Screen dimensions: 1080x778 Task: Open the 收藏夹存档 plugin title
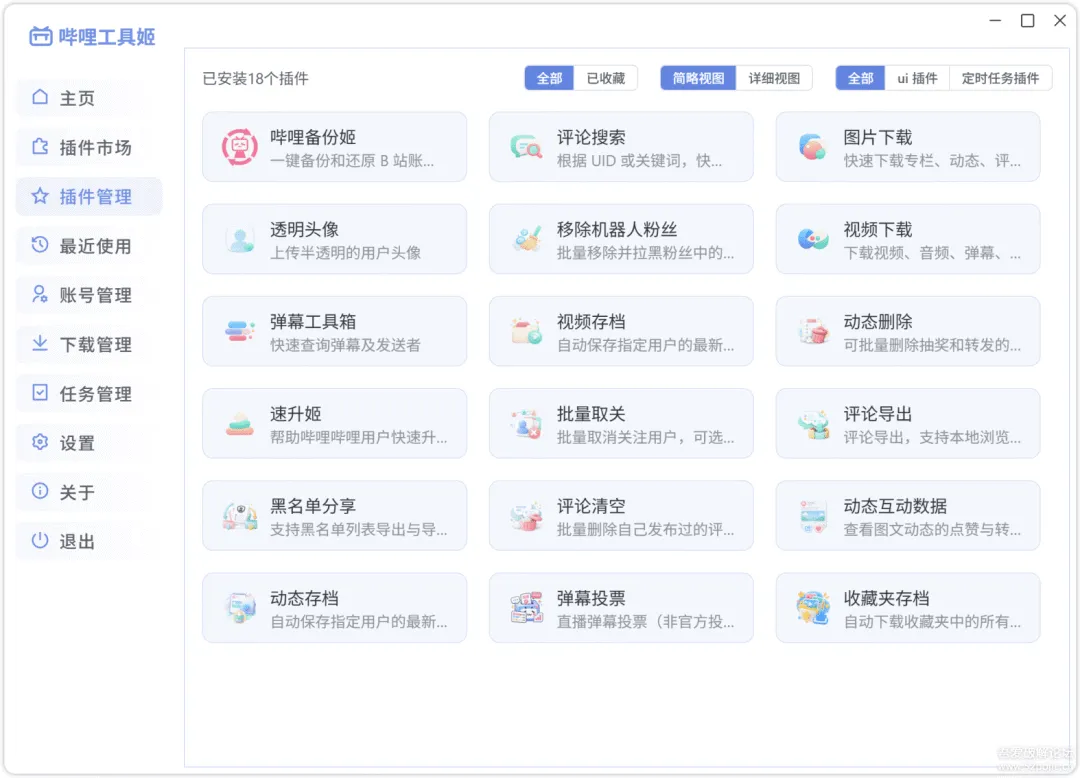point(886,598)
